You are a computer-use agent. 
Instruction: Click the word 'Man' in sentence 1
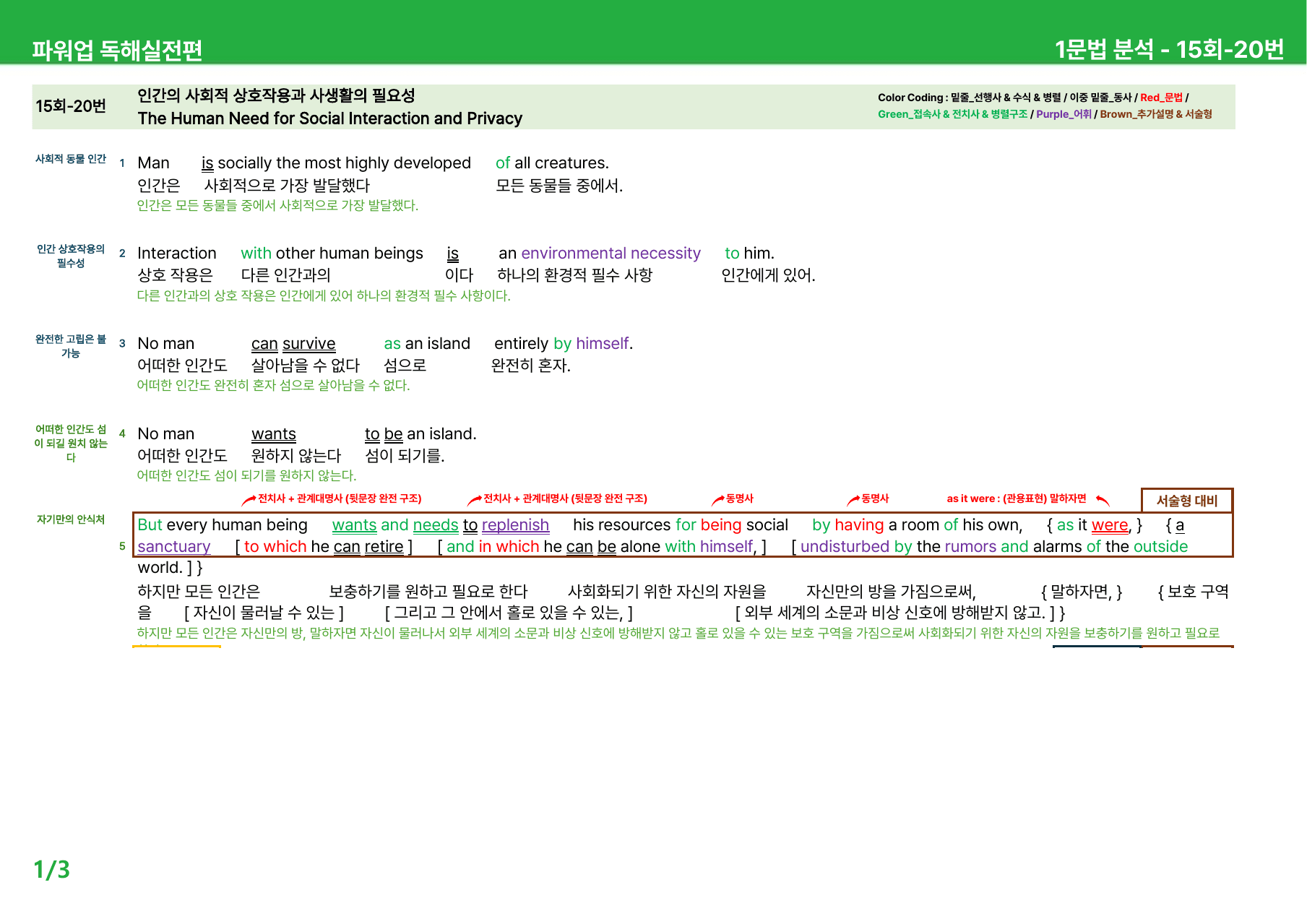coord(153,163)
